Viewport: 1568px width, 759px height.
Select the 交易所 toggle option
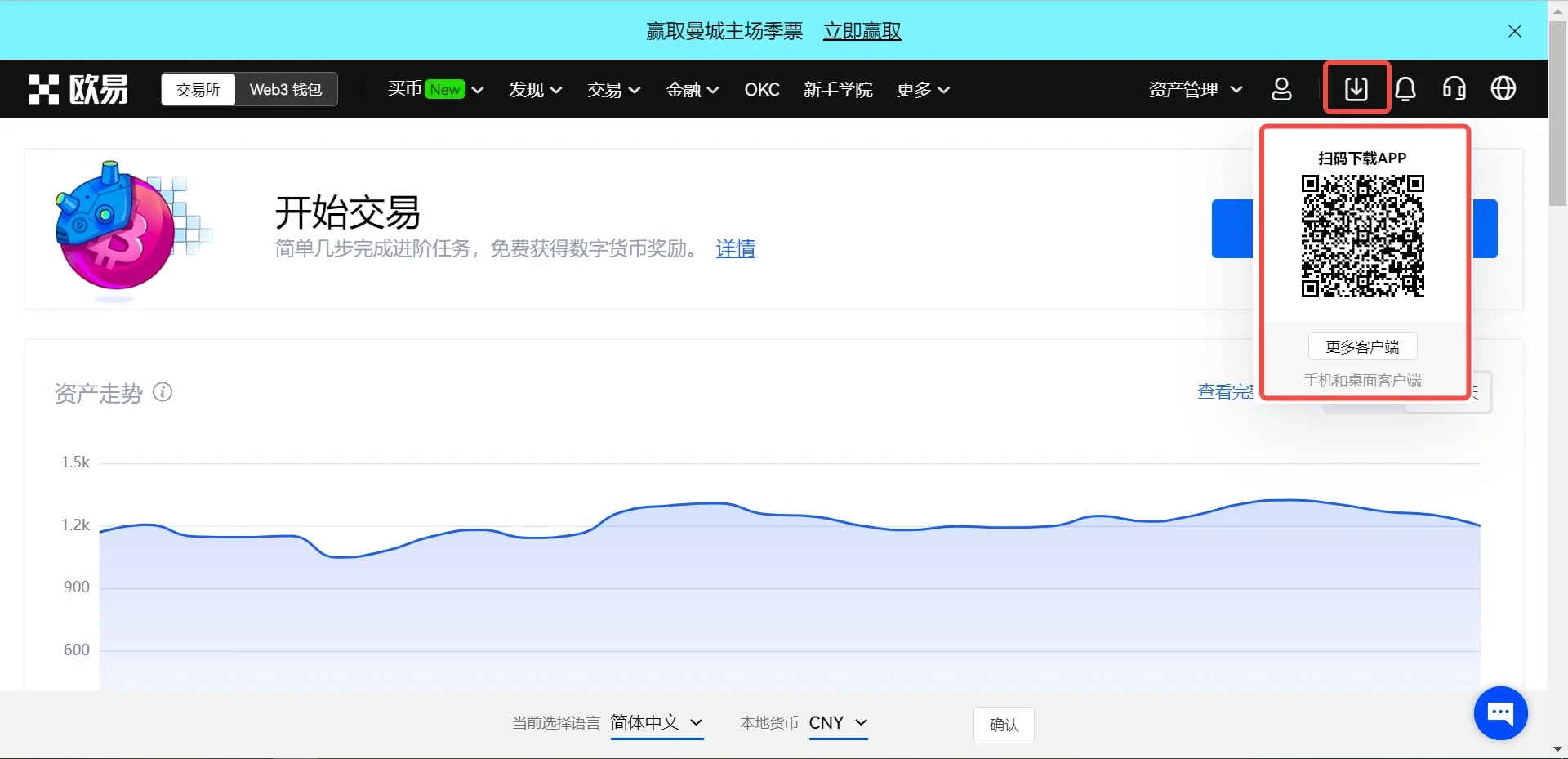click(198, 89)
